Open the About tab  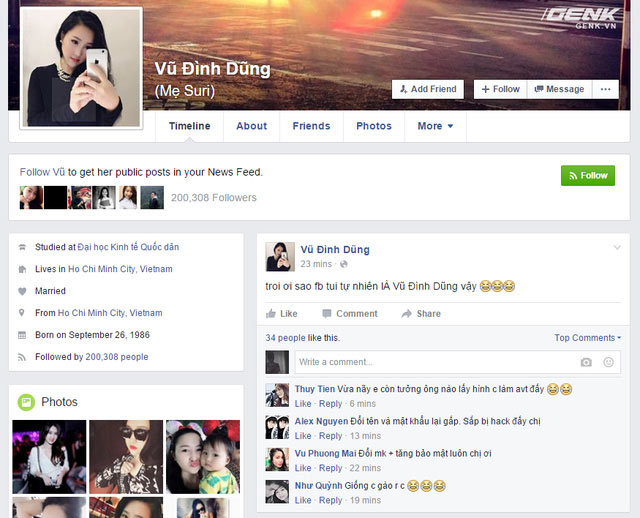click(x=251, y=126)
